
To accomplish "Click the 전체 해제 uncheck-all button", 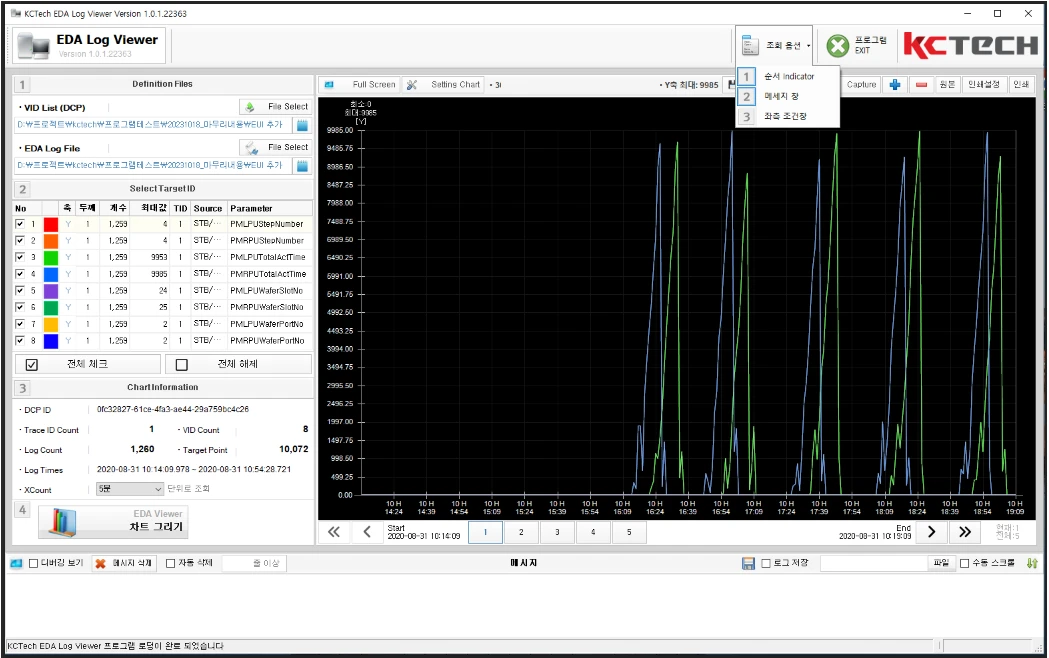I will tap(238, 364).
